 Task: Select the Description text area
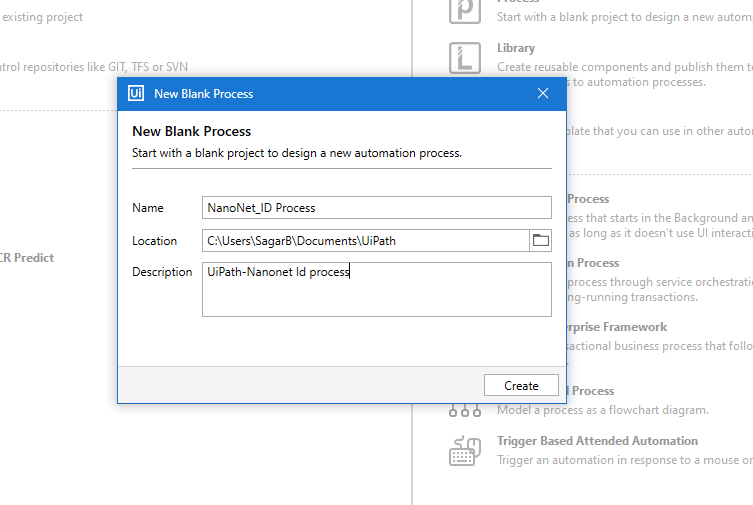pyautogui.click(x=376, y=289)
